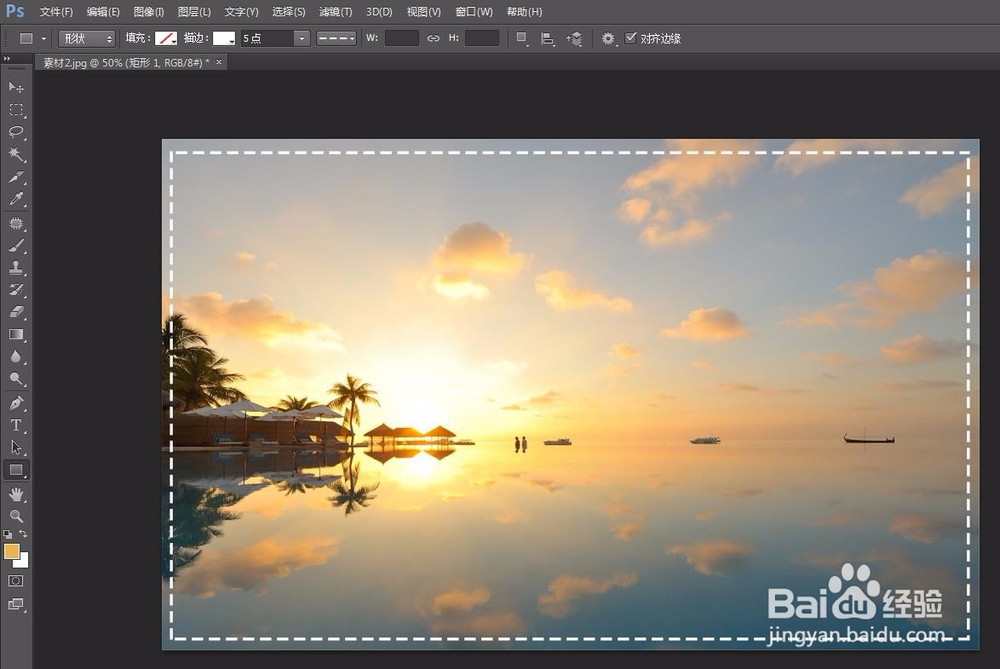Select the Move tool

[x=16, y=87]
